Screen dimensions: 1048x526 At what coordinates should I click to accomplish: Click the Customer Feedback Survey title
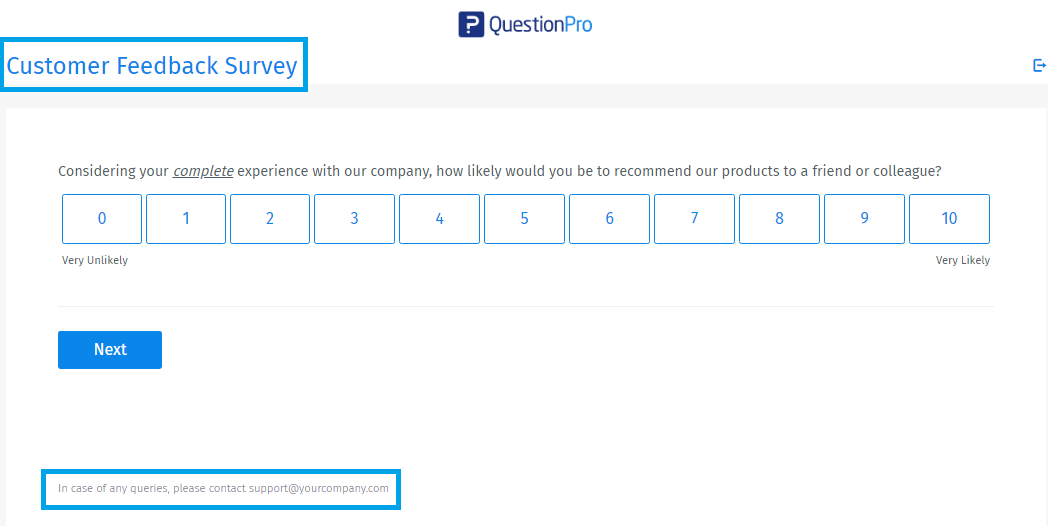pos(152,66)
